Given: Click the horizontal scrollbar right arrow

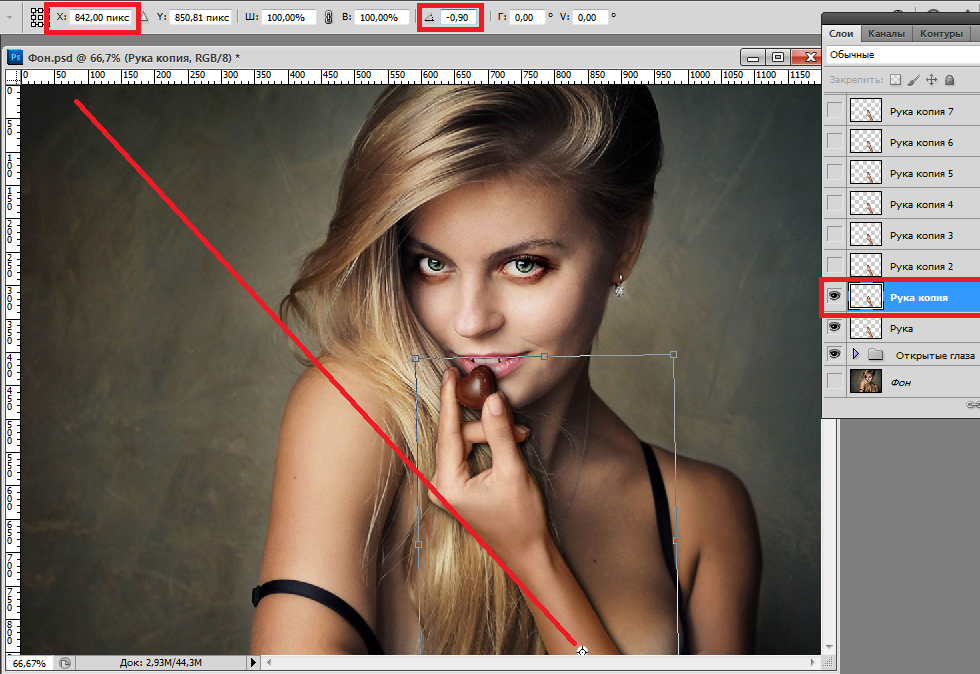Looking at the screenshot, I should coord(812,662).
